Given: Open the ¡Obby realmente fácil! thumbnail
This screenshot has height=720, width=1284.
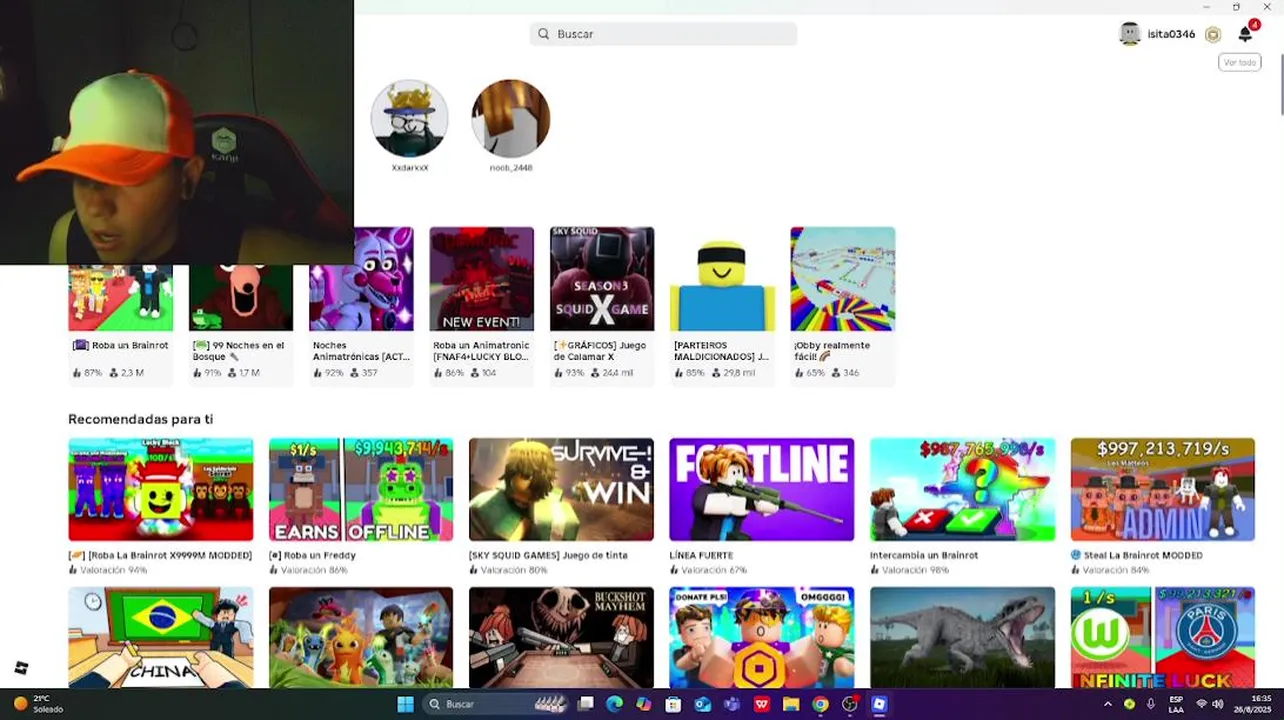Looking at the screenshot, I should point(843,279).
